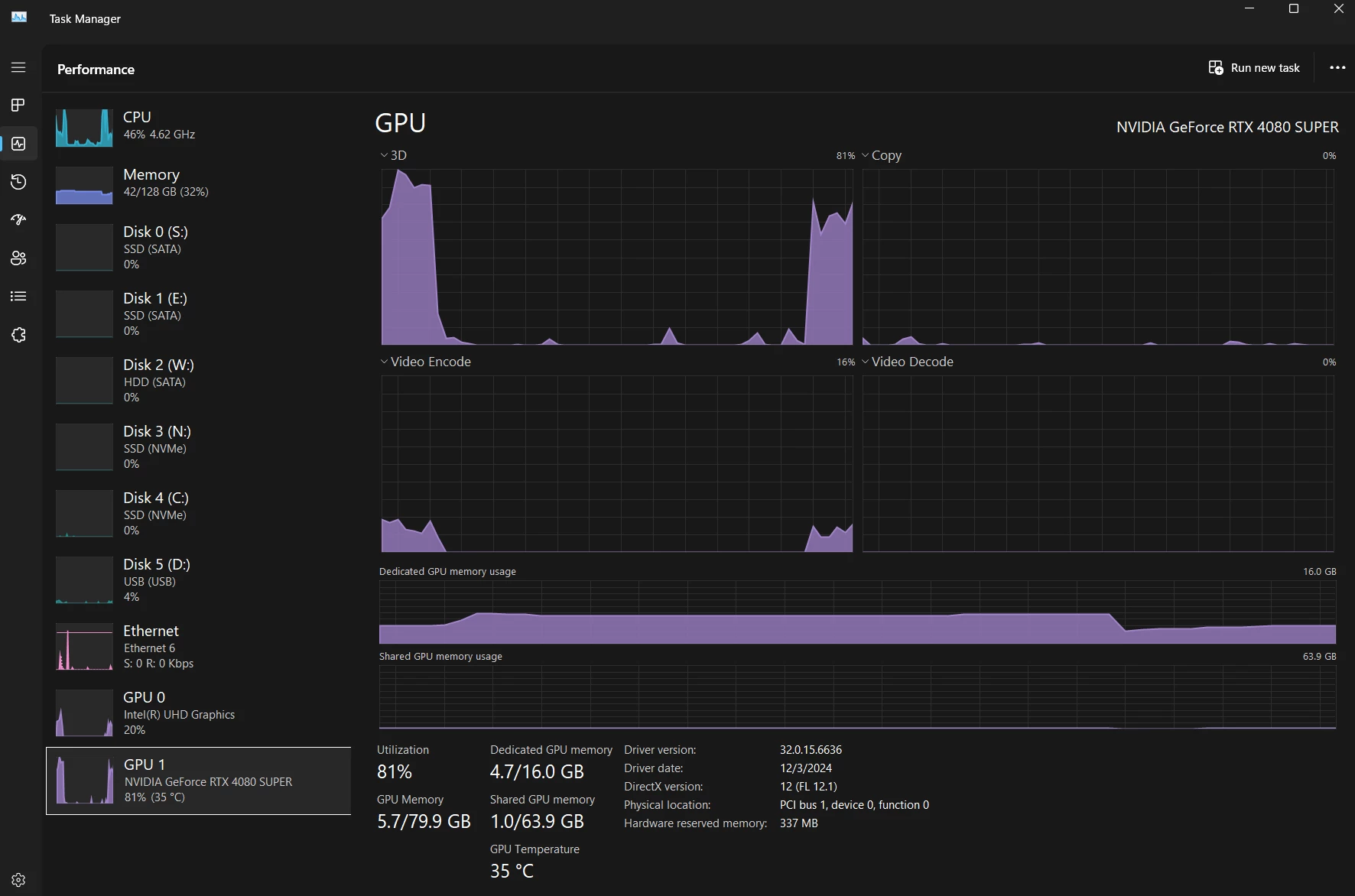This screenshot has height=896, width=1355.
Task: Open Task Manager Settings gear
Action: pos(18,880)
